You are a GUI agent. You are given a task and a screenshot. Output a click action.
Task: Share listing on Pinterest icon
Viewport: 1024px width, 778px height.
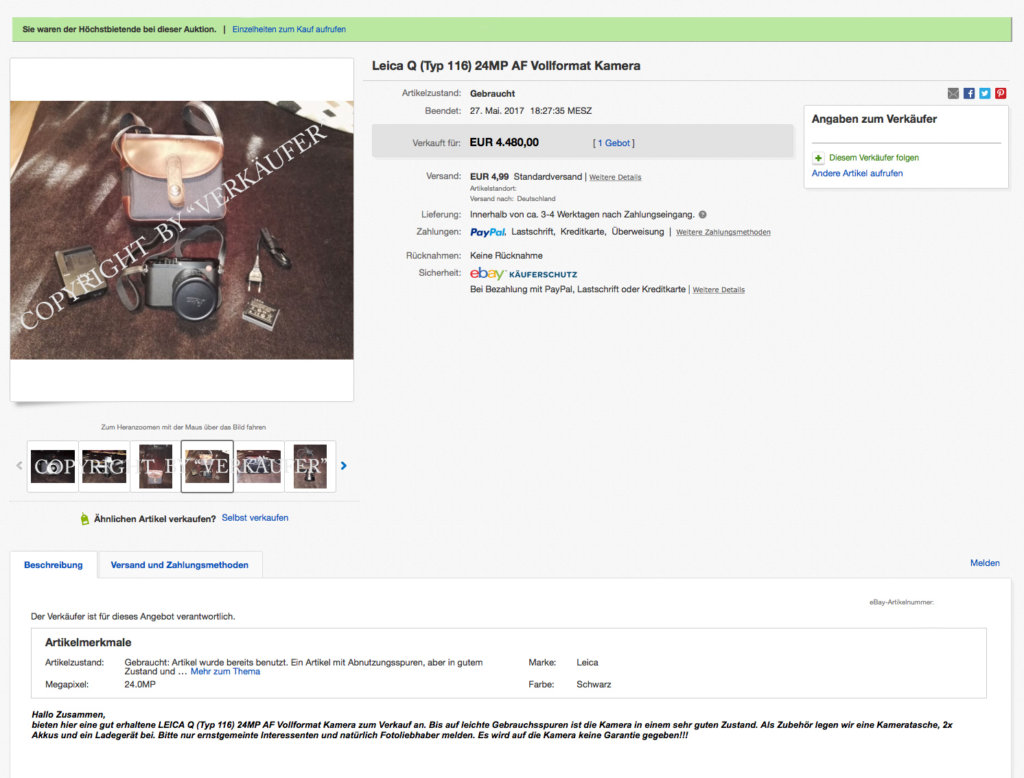1000,93
